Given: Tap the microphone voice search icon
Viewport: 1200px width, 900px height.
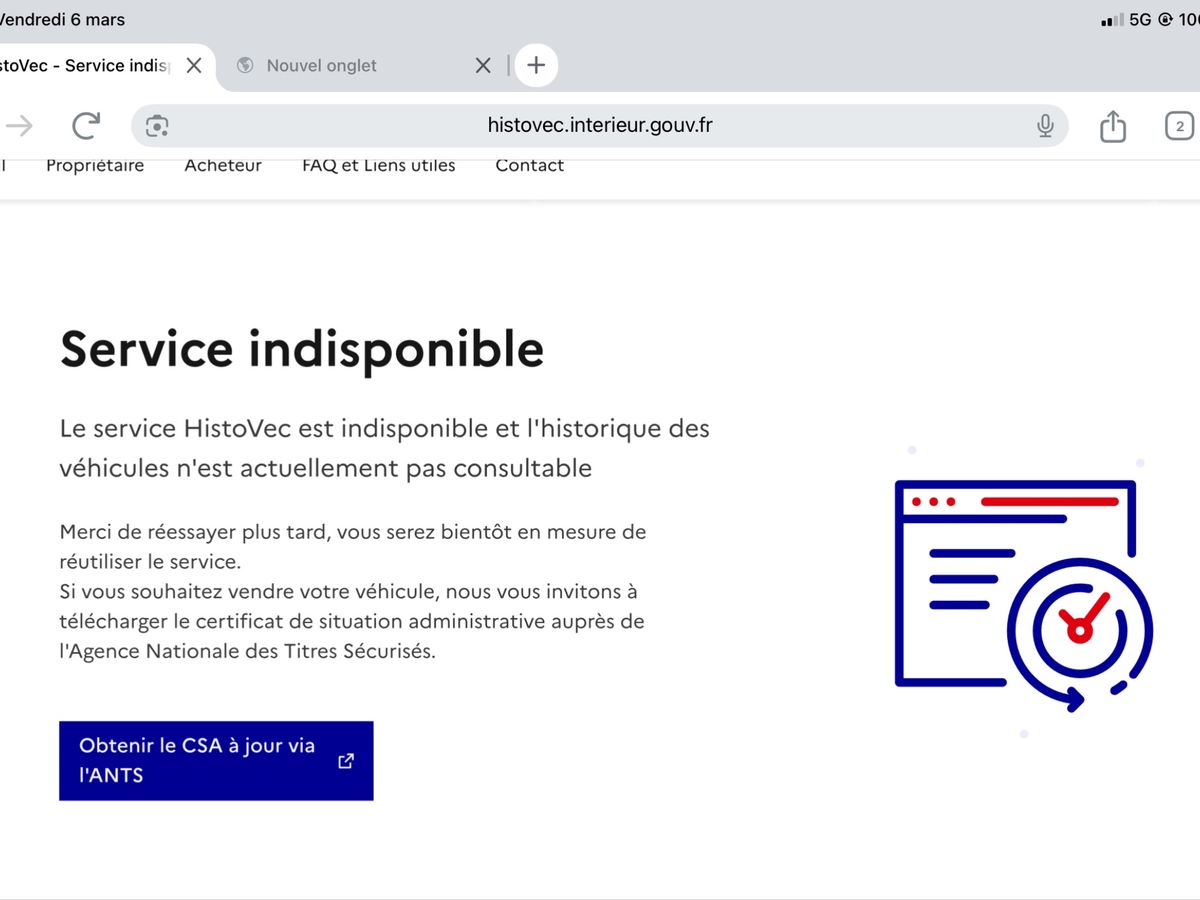Looking at the screenshot, I should coord(1045,126).
